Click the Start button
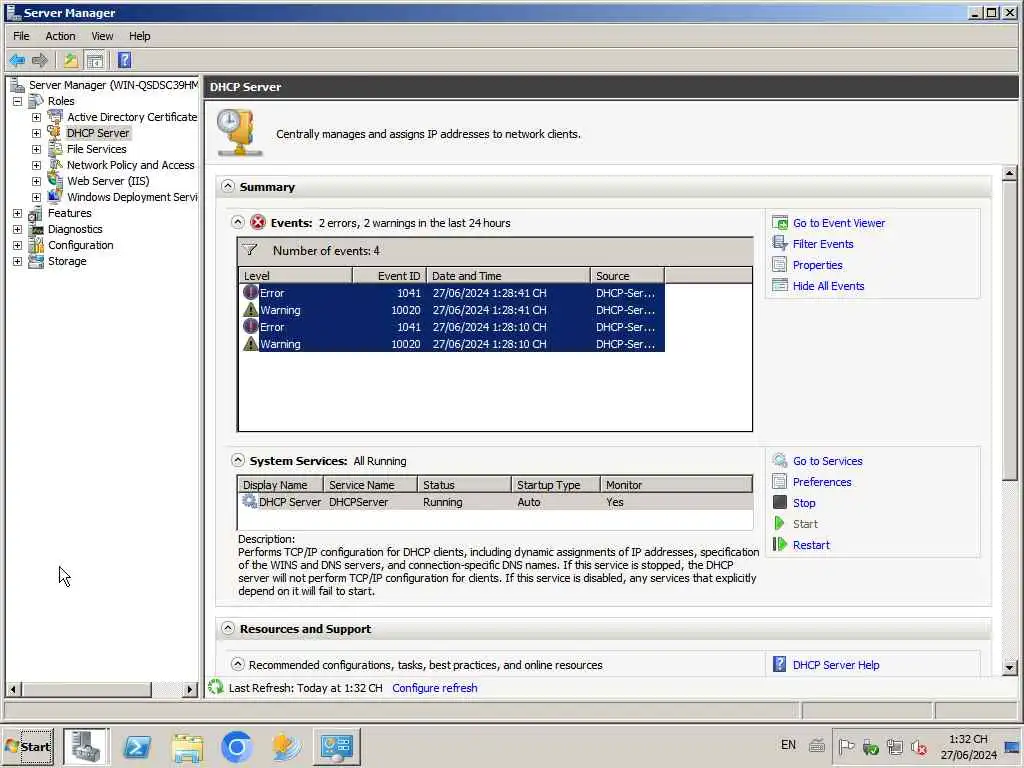Screen dimensions: 1024x768 (x=28, y=746)
